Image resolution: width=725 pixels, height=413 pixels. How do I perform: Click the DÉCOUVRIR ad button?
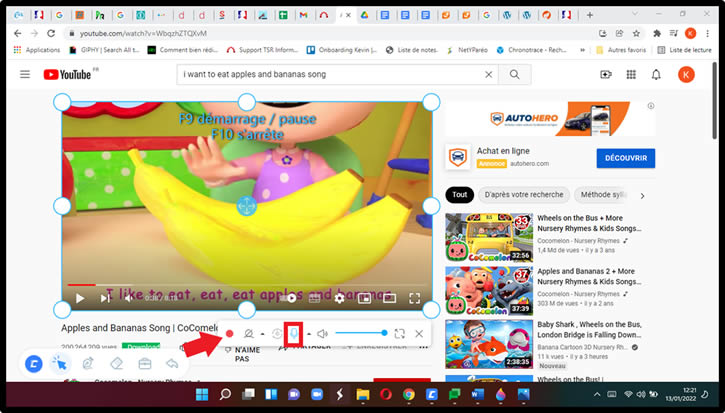point(626,158)
